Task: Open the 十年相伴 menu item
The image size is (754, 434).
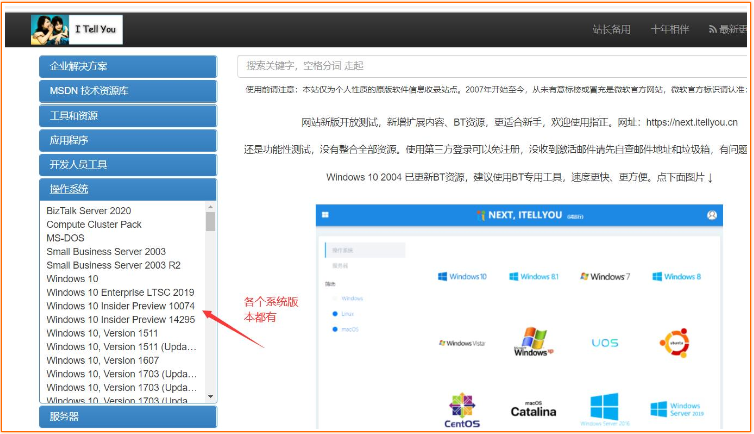Action: point(669,30)
